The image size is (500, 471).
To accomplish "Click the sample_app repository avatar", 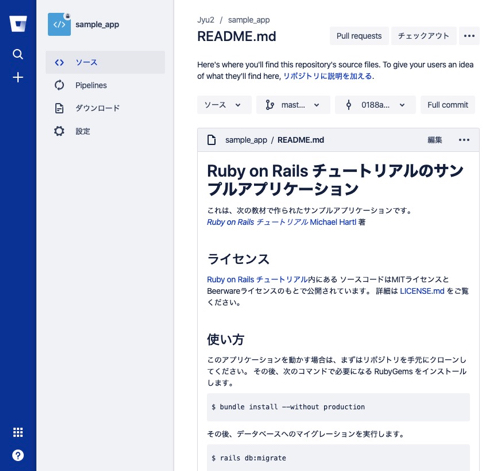I will tap(59, 24).
